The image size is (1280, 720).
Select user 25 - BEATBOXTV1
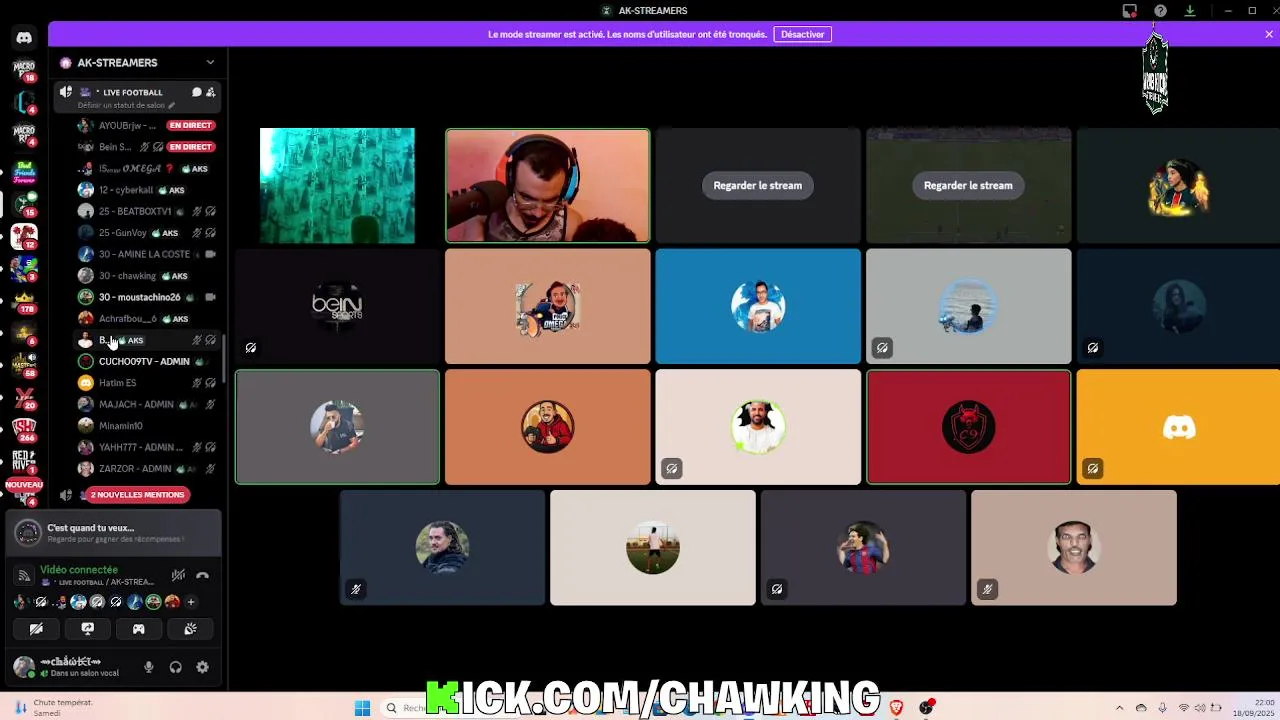(147, 211)
